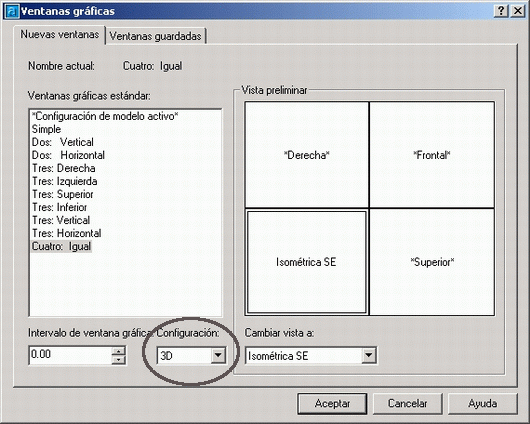Pick Tres: Horizontal from standard viewports

click(x=67, y=233)
